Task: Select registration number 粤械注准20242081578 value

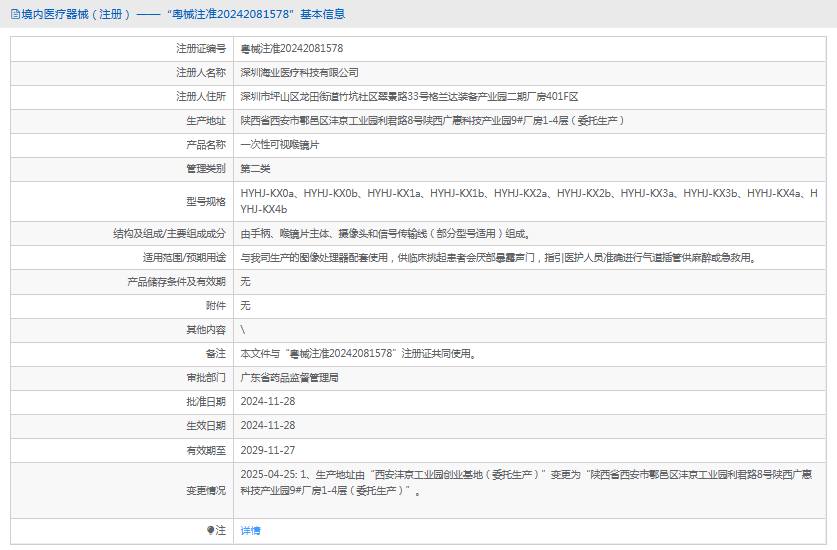Action: 291,49
